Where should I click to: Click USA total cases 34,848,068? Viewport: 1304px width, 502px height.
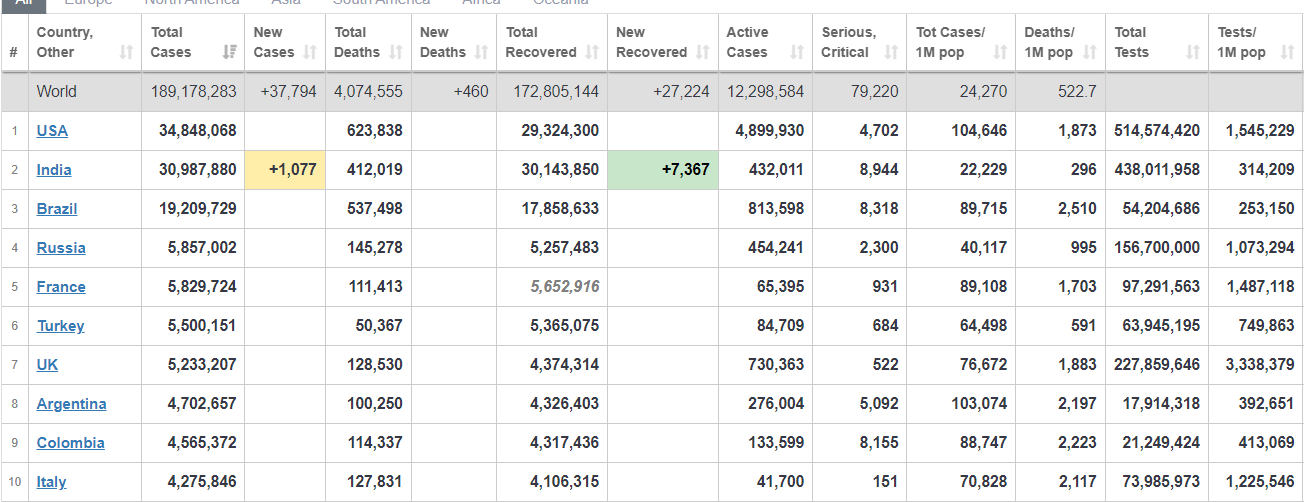198,130
